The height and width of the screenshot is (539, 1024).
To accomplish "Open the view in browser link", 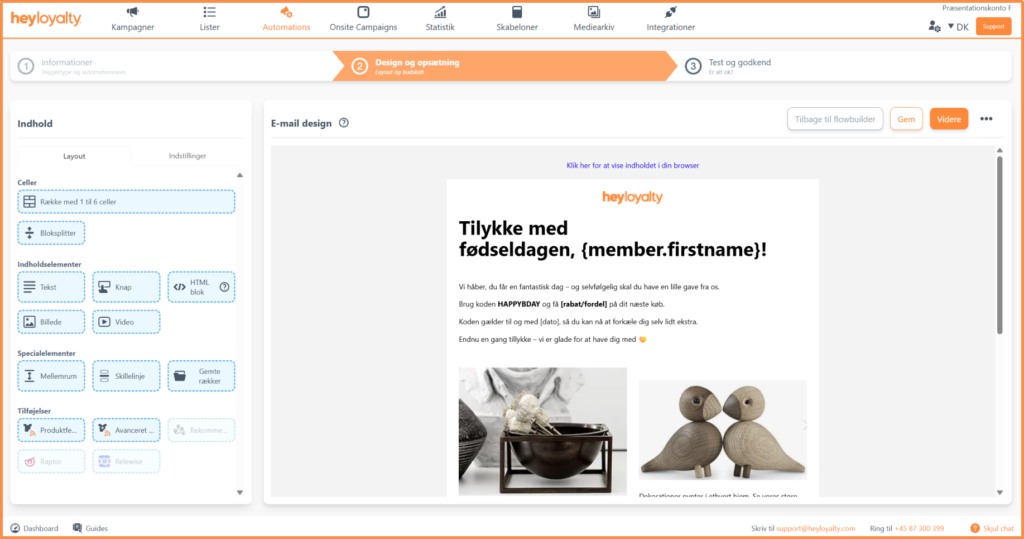I will tap(632, 165).
